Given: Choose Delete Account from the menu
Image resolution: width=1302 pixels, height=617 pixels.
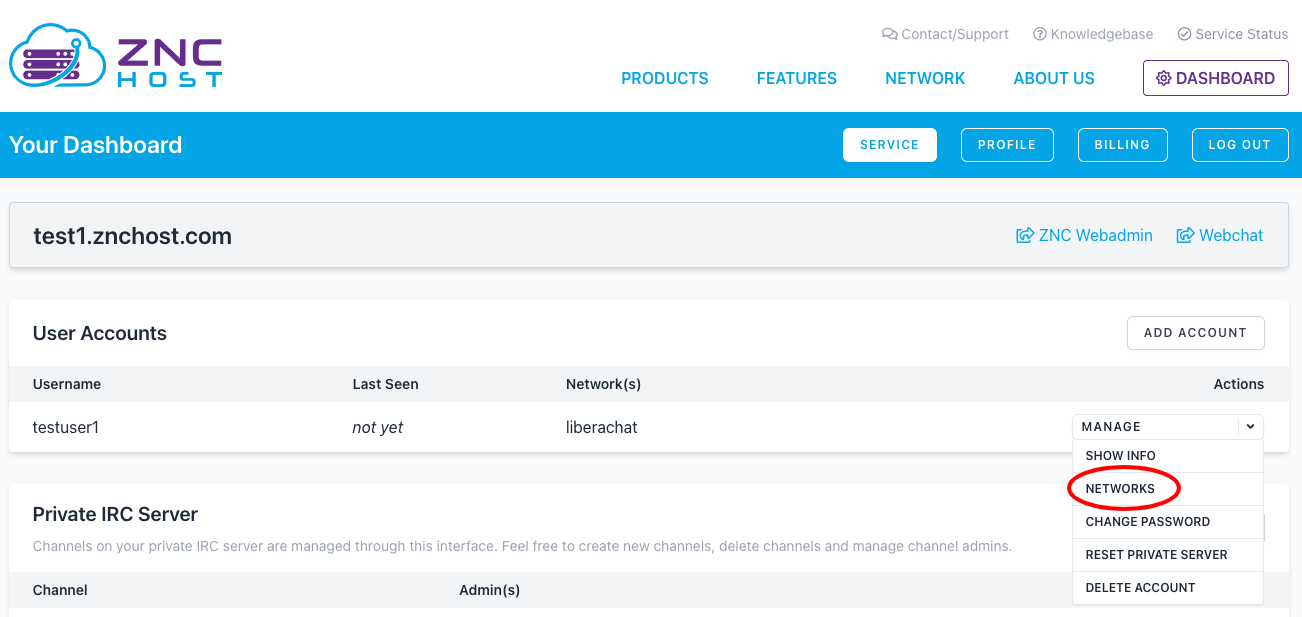Looking at the screenshot, I should (x=1140, y=588).
